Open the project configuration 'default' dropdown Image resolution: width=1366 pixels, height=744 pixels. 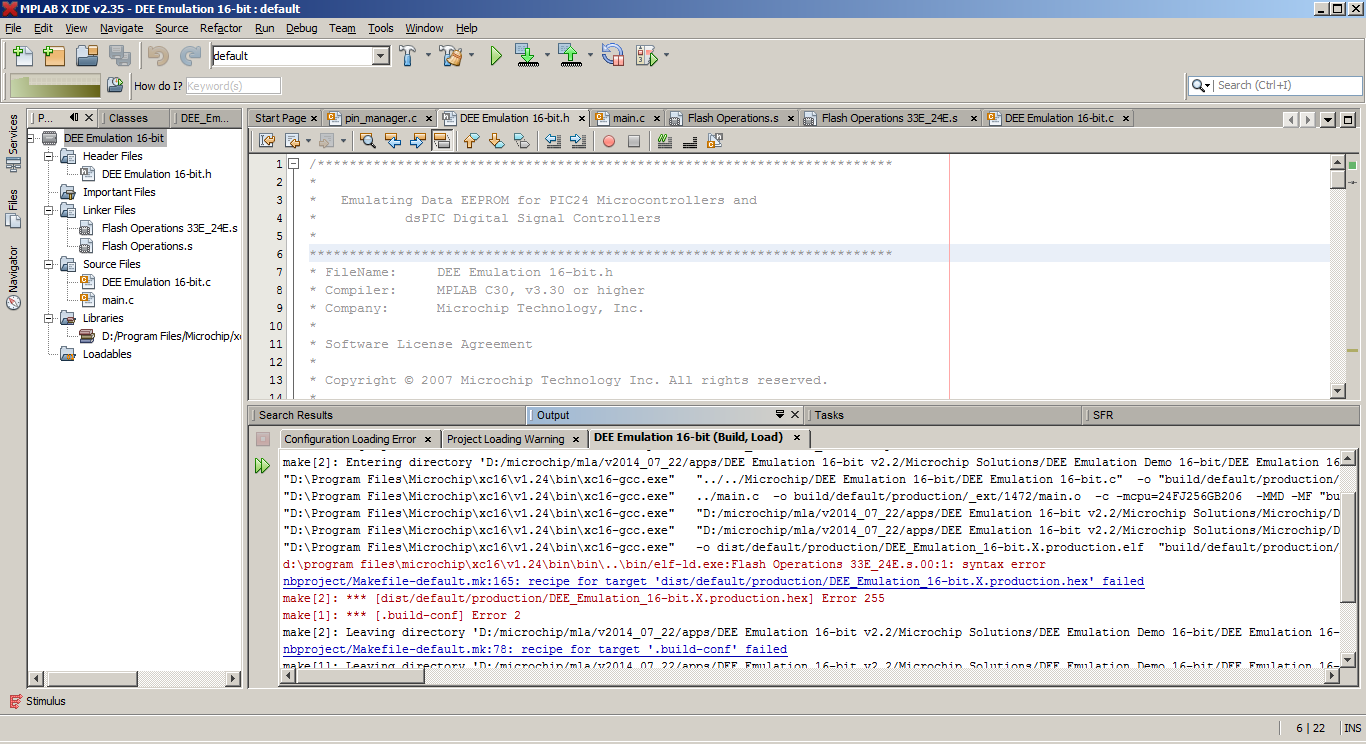coord(380,56)
